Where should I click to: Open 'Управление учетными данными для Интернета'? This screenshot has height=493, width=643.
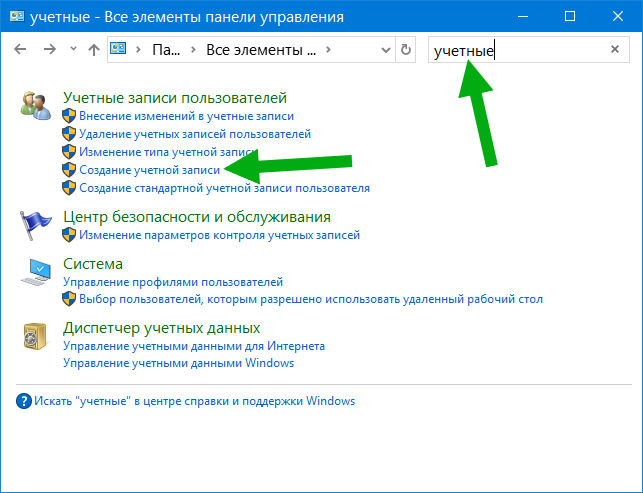coord(194,346)
